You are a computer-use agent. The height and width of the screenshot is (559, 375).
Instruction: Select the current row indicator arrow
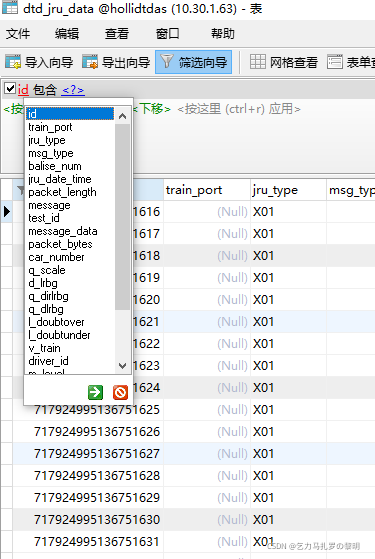7,212
